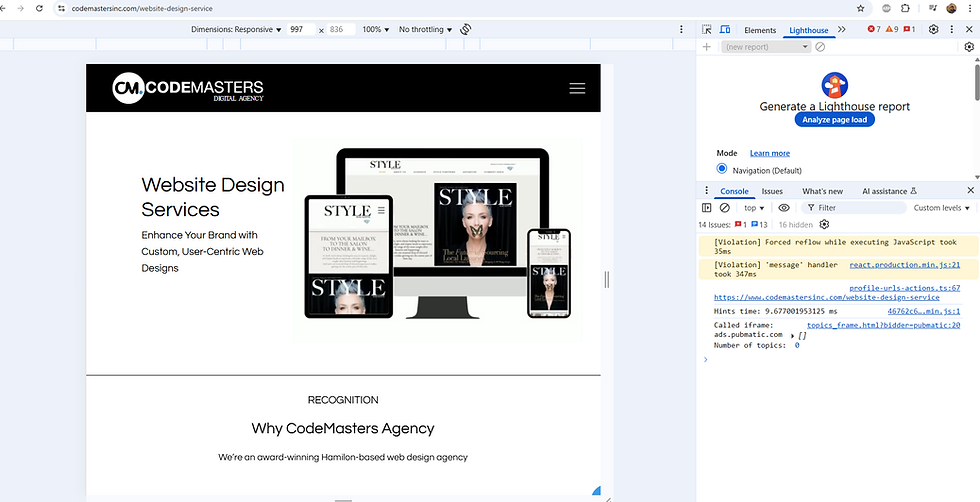Open the No throttling dropdown
This screenshot has width=980, height=502.
tap(426, 29)
